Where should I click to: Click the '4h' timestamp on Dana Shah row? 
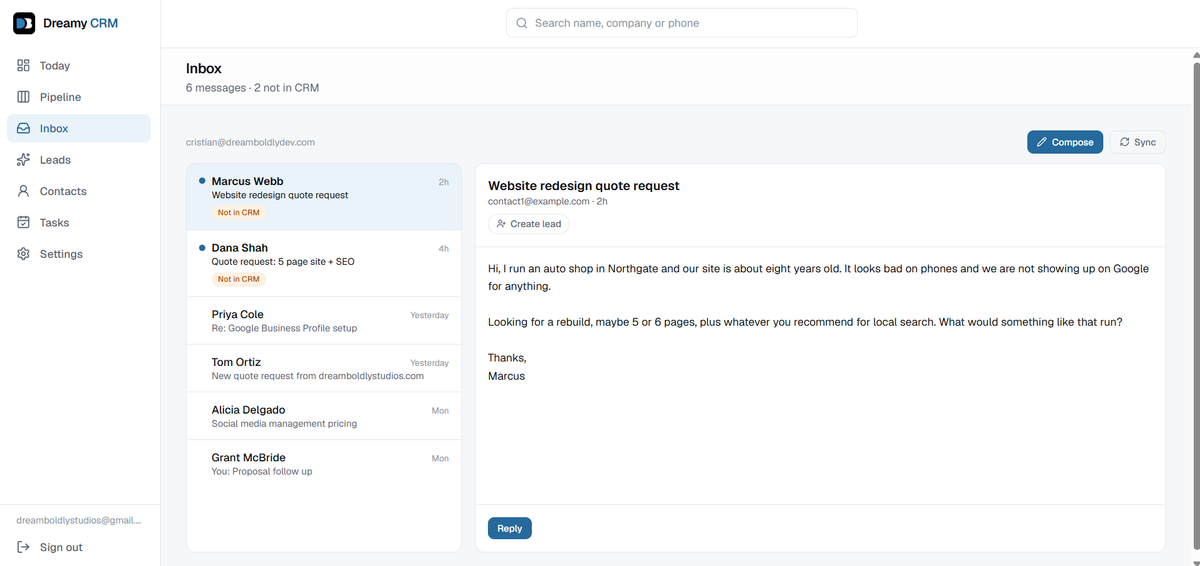click(x=443, y=248)
